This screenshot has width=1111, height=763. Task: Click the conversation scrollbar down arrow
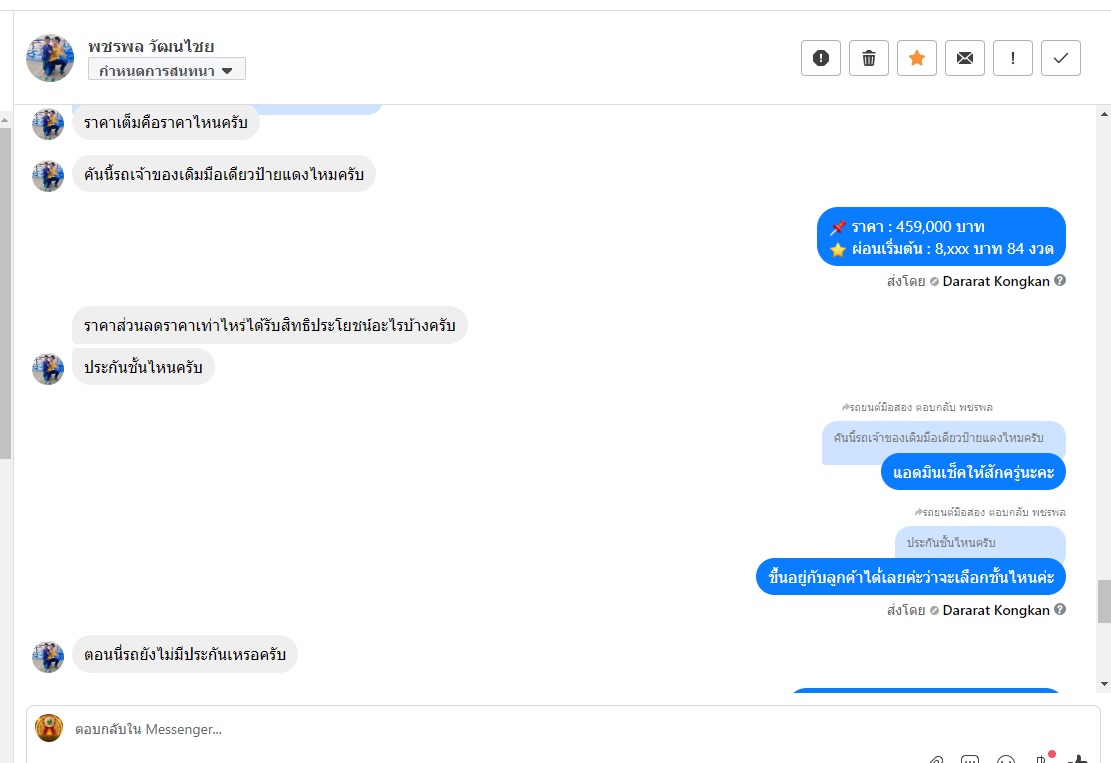[x=1104, y=684]
